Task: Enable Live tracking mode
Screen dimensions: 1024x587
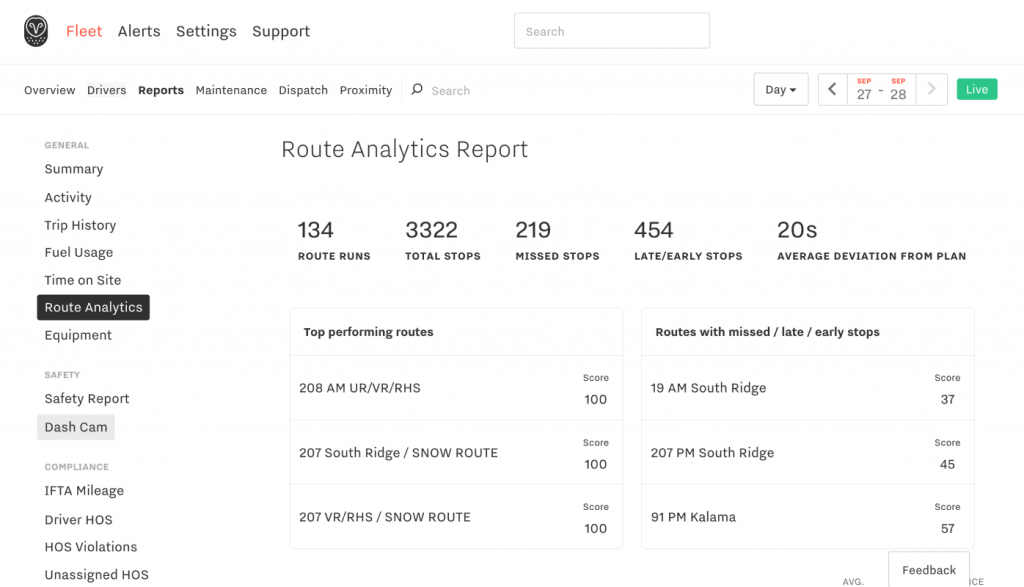Action: [x=976, y=89]
